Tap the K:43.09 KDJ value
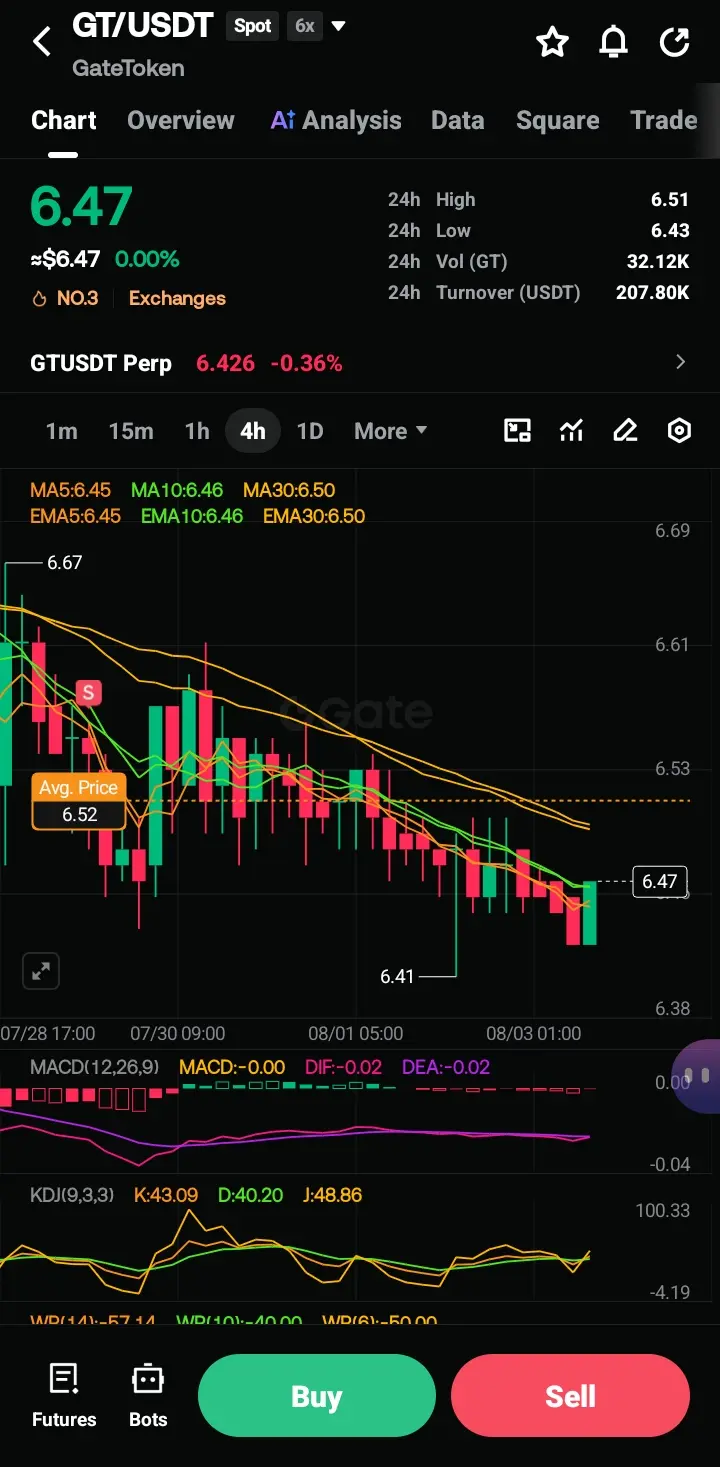This screenshot has width=720, height=1467. [166, 1195]
